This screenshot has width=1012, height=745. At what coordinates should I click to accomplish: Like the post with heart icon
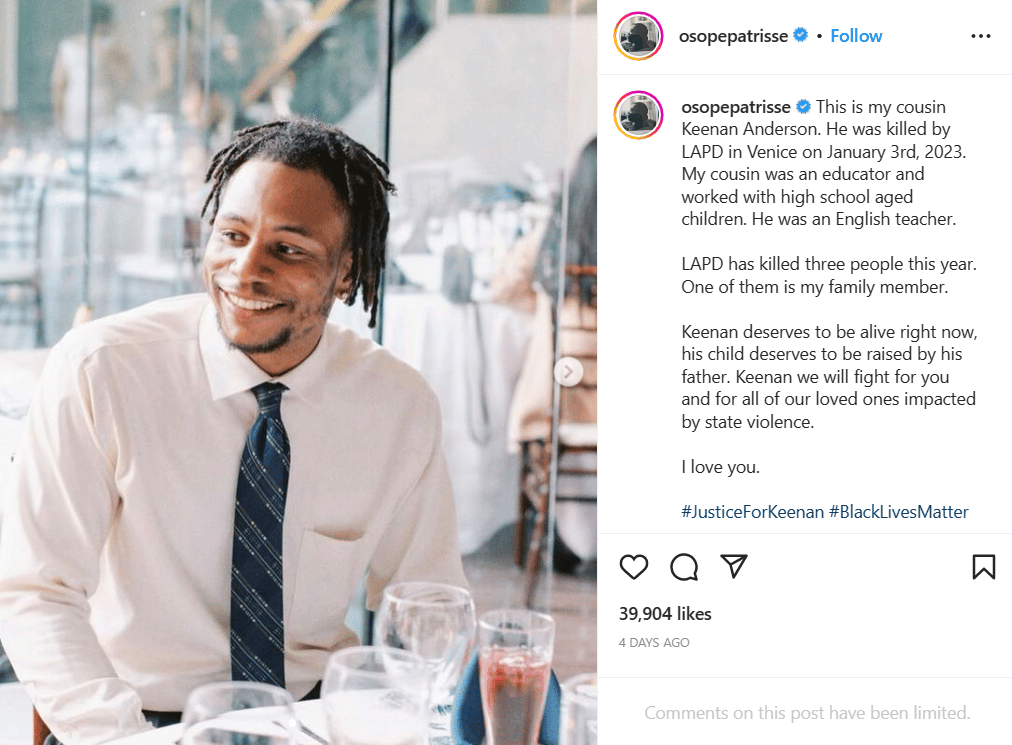pyautogui.click(x=633, y=567)
